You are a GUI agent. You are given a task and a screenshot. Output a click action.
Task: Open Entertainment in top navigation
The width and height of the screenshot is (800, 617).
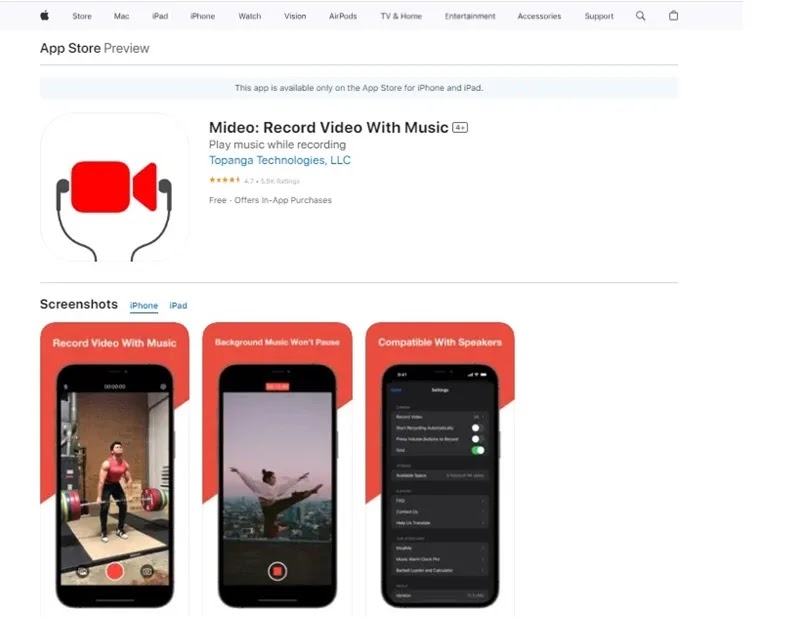[x=470, y=16]
